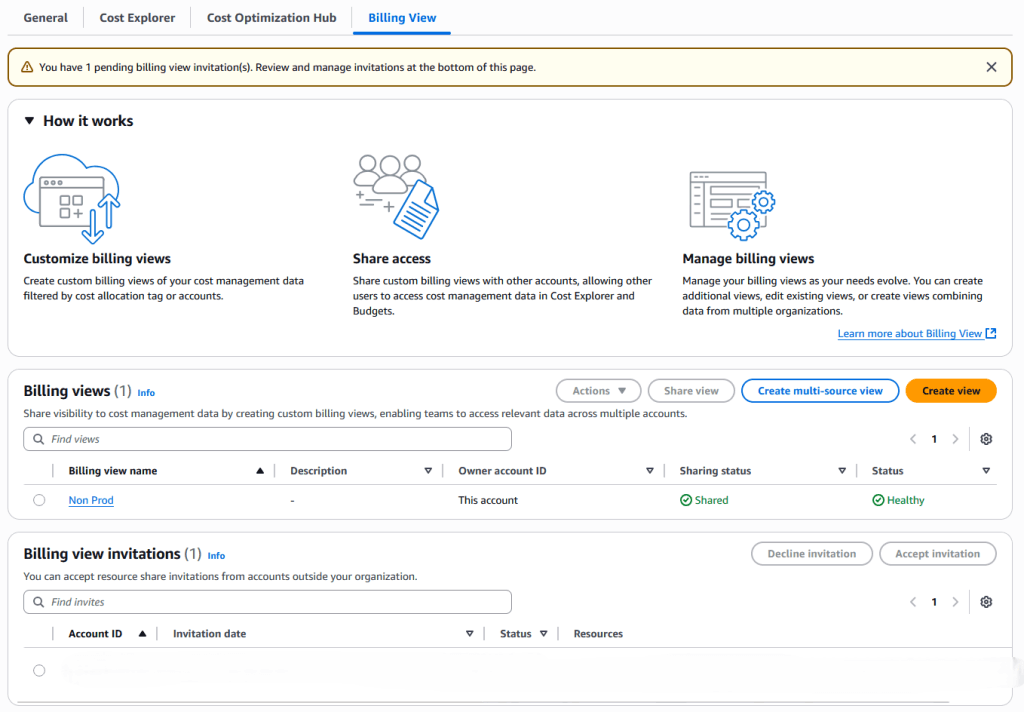This screenshot has height=712, width=1024.
Task: Click Info icon beside Billing views heading
Action: point(146,393)
